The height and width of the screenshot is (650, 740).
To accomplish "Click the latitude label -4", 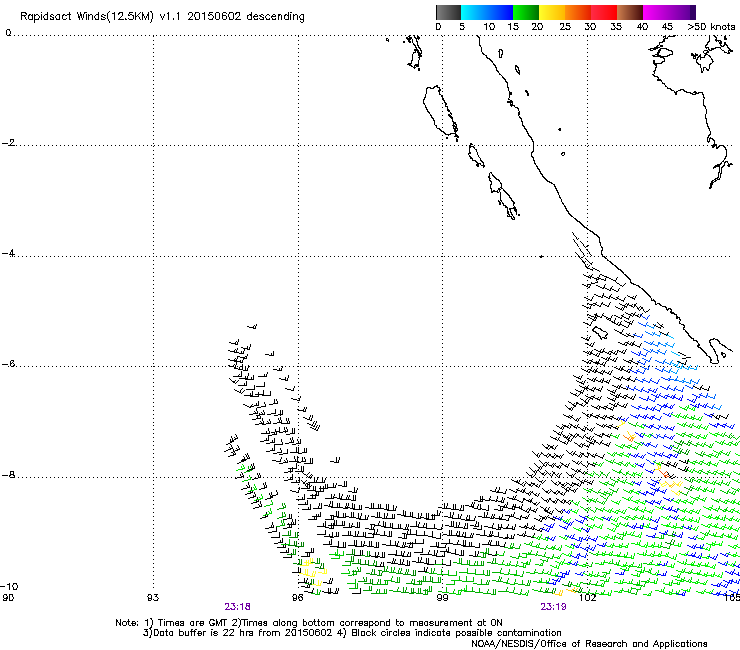I will [9, 253].
